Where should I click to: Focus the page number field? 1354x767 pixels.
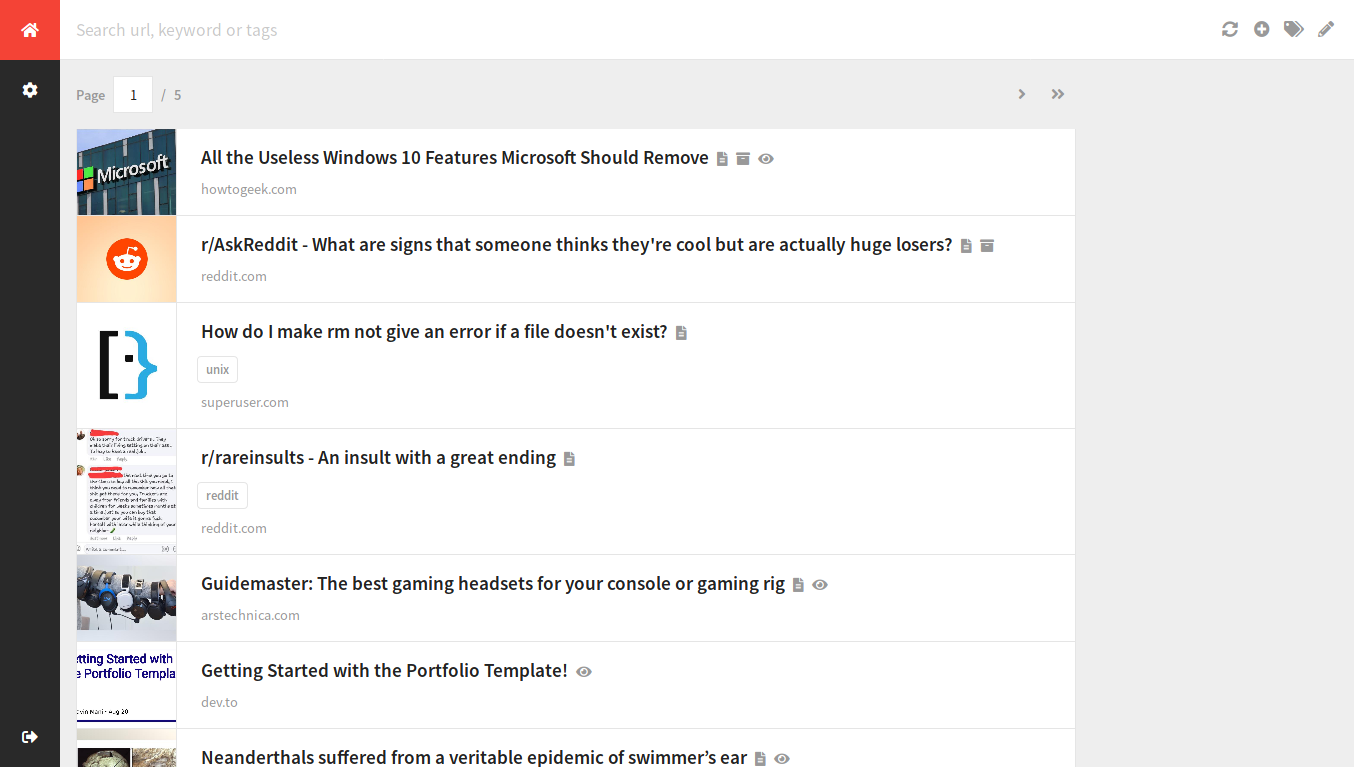[x=133, y=95]
